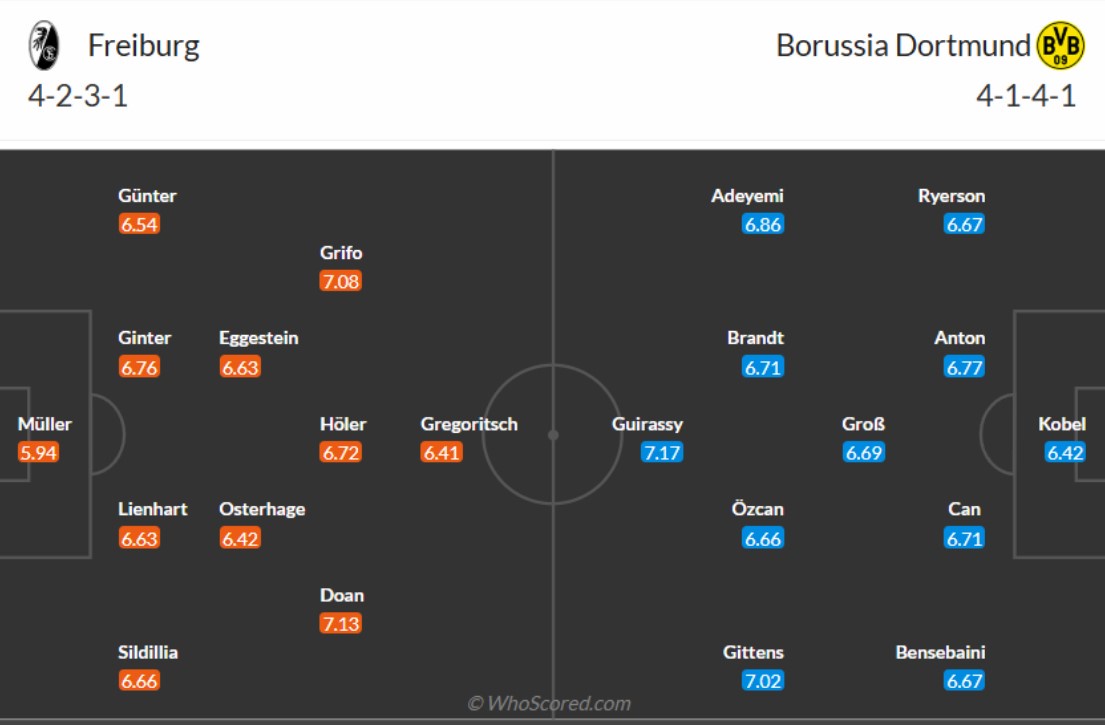Screen dimensions: 1105x725
Task: Click the Freiburg club crest icon
Action: click(44, 46)
